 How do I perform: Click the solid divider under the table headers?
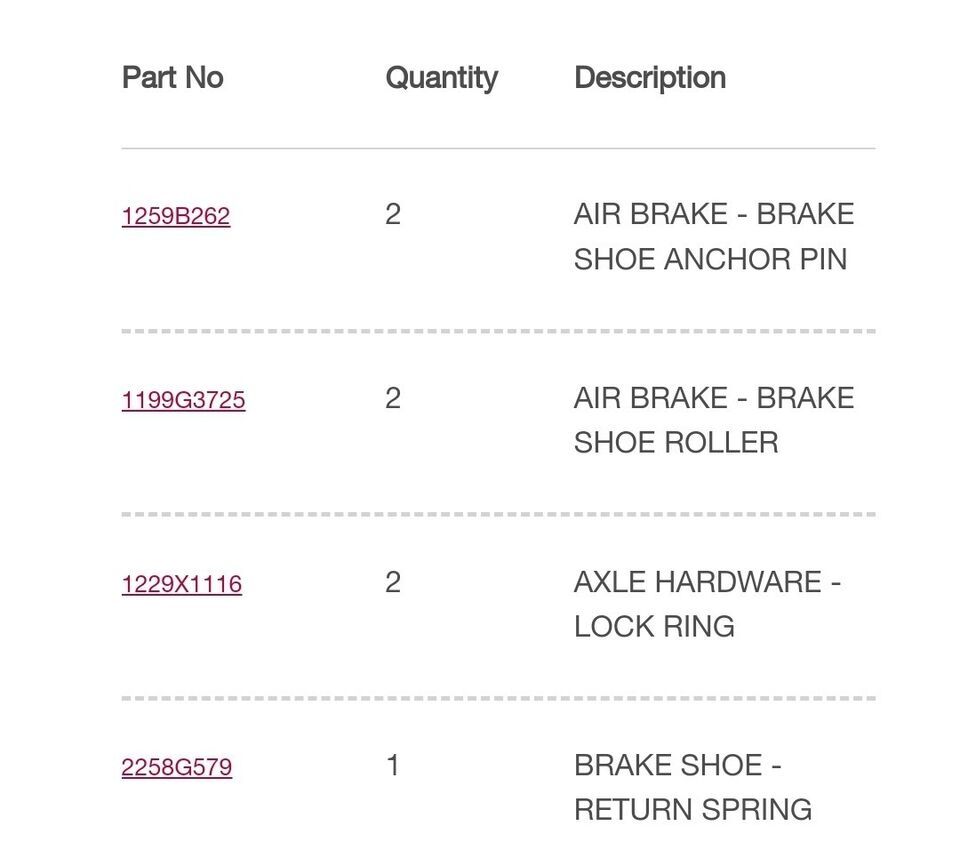click(498, 148)
